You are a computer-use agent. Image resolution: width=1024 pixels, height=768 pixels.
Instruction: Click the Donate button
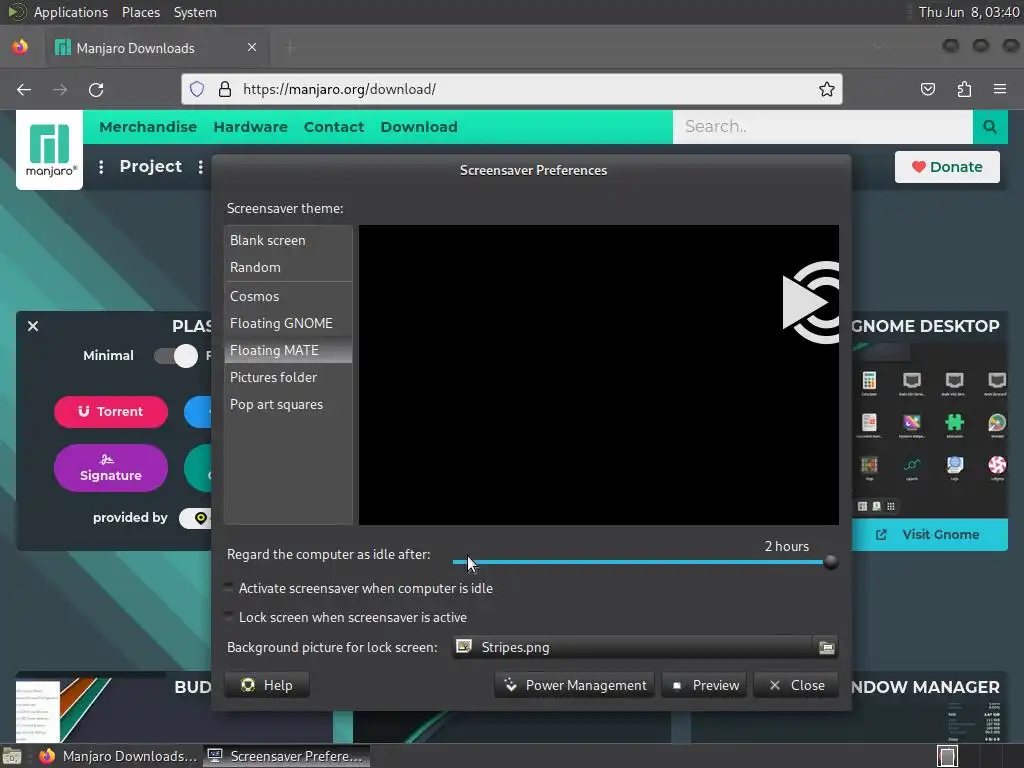click(947, 167)
